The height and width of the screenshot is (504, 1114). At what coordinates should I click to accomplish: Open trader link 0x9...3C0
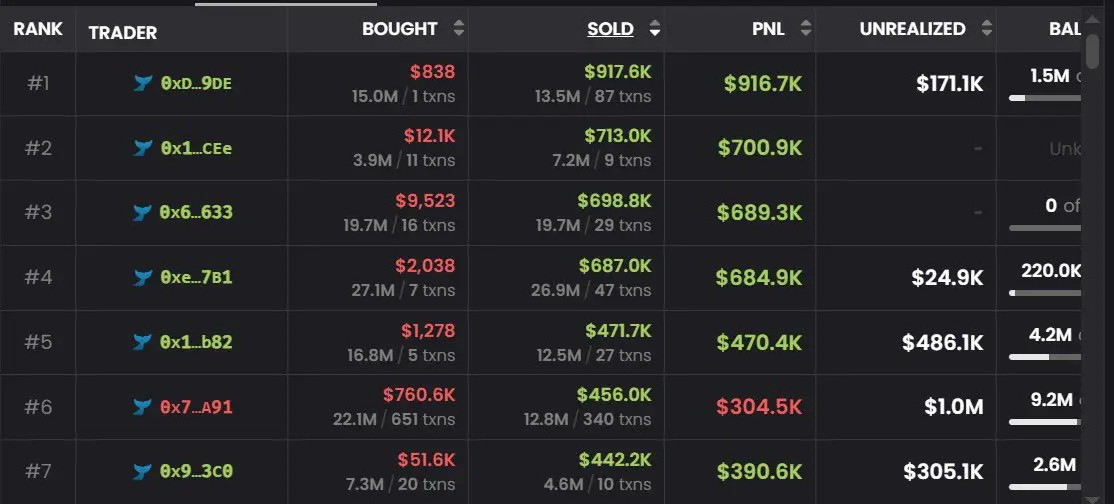click(x=196, y=471)
